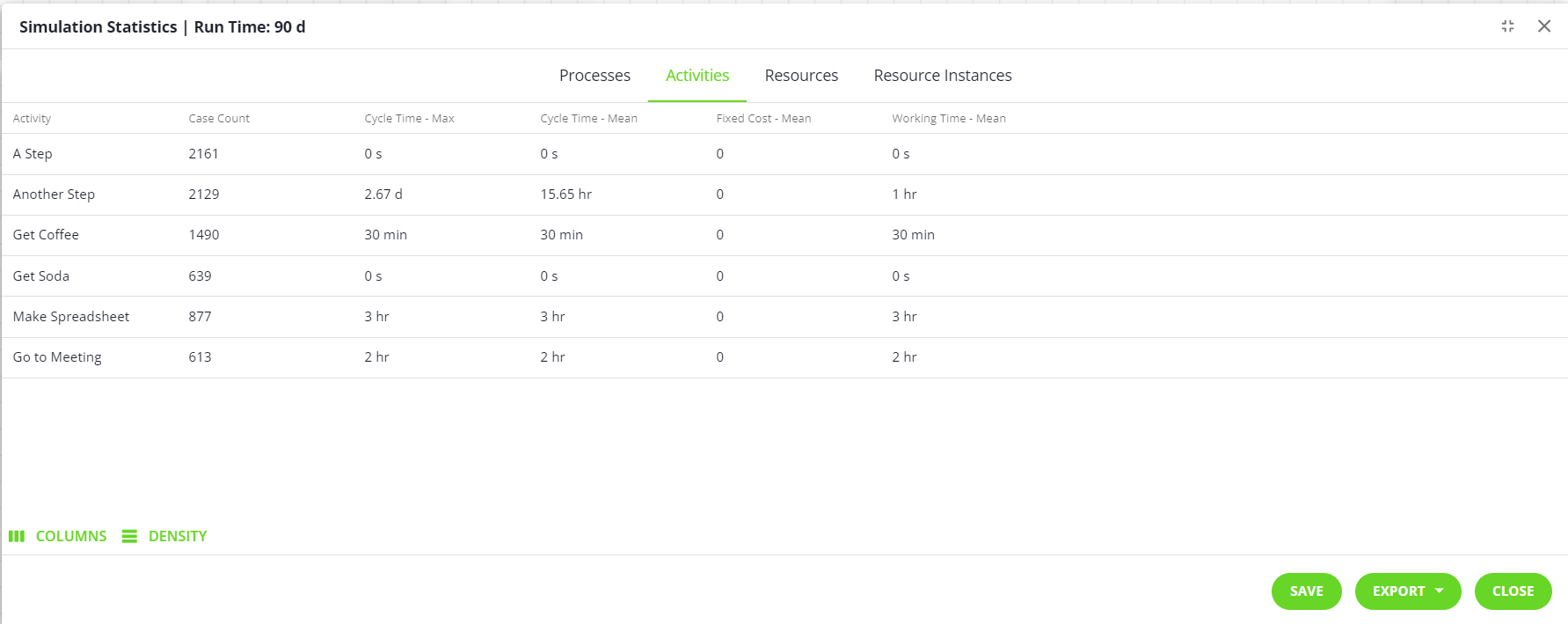1568x624 pixels.
Task: Select the Activities tab
Action: (697, 76)
